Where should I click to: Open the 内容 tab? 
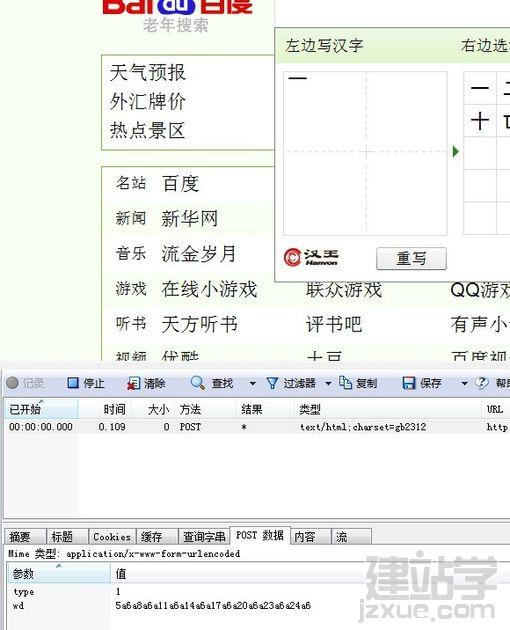click(309, 537)
